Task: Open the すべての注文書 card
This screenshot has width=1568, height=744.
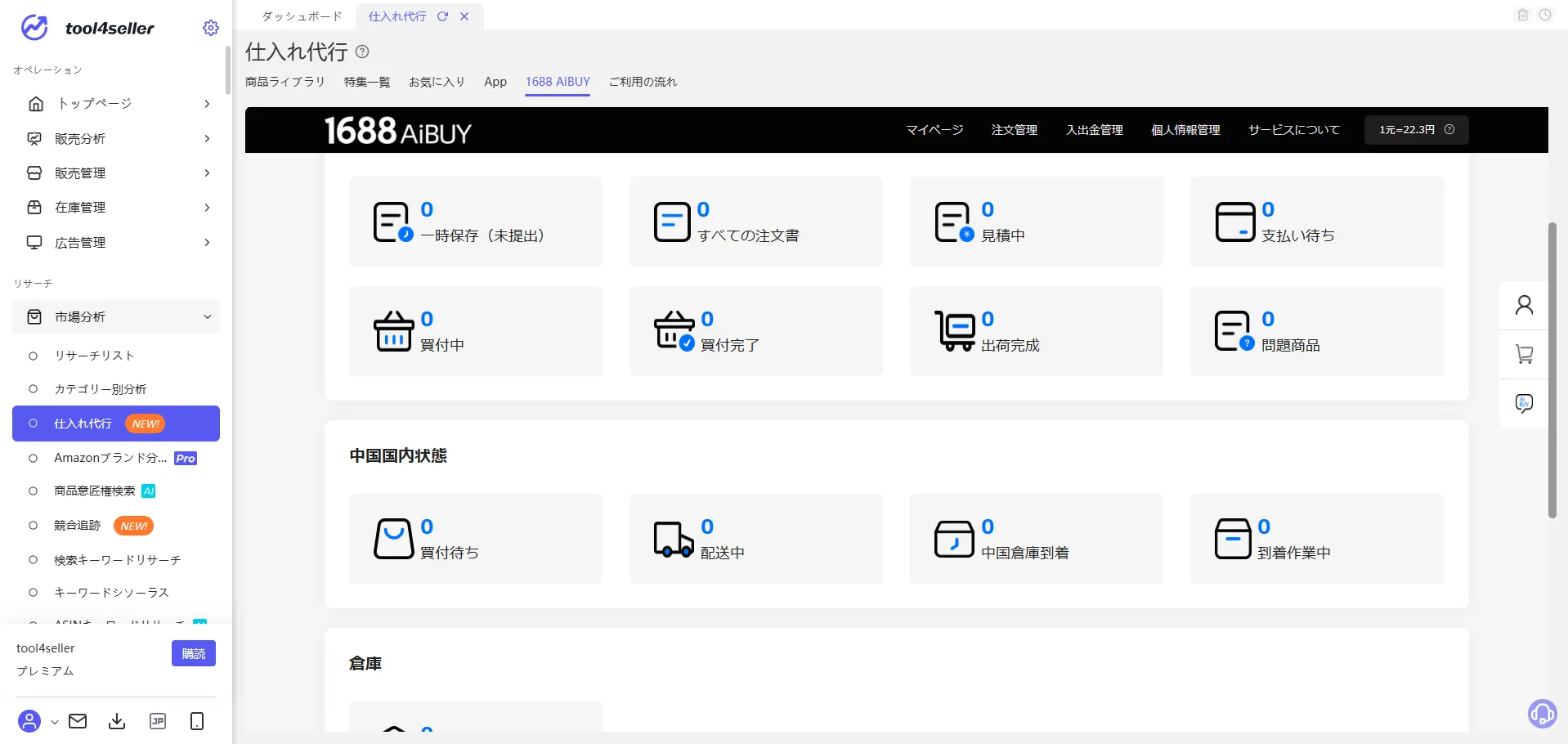Action: 756,222
